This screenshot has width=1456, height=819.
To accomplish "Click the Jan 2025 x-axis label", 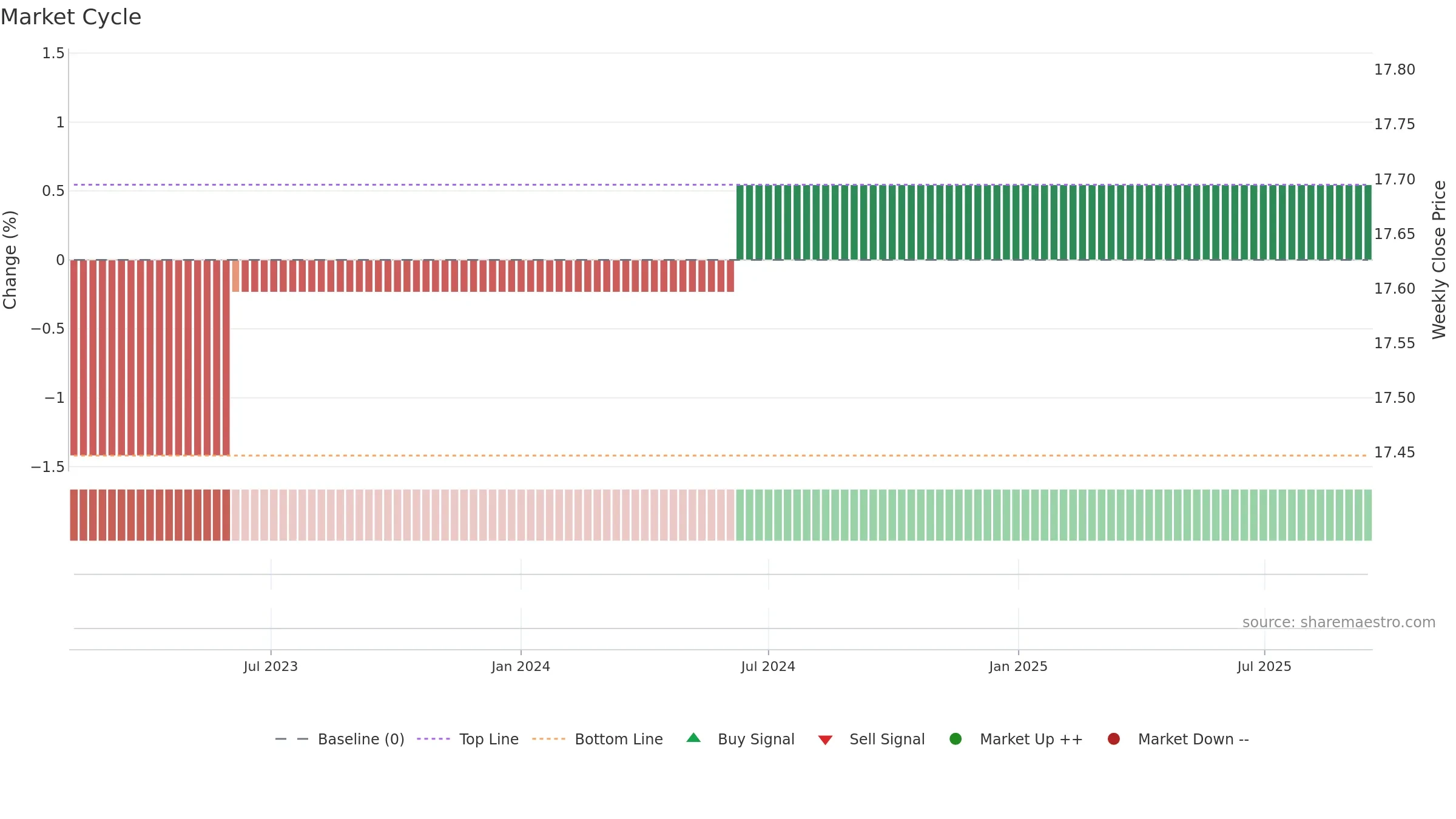I will coord(1018,667).
